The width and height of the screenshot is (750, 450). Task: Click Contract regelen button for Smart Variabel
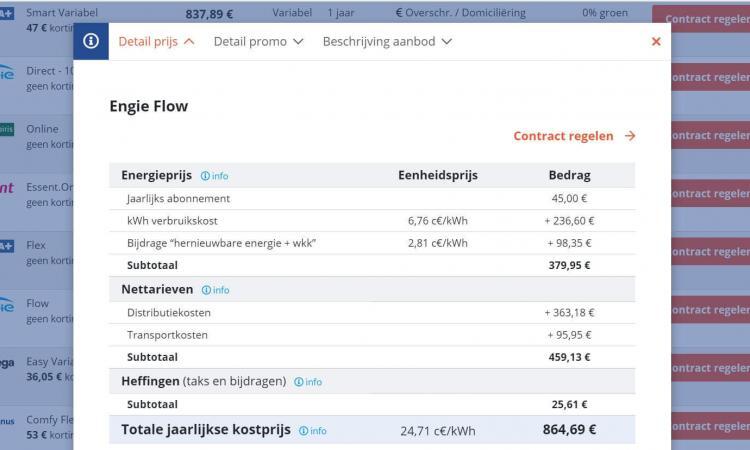(x=701, y=19)
